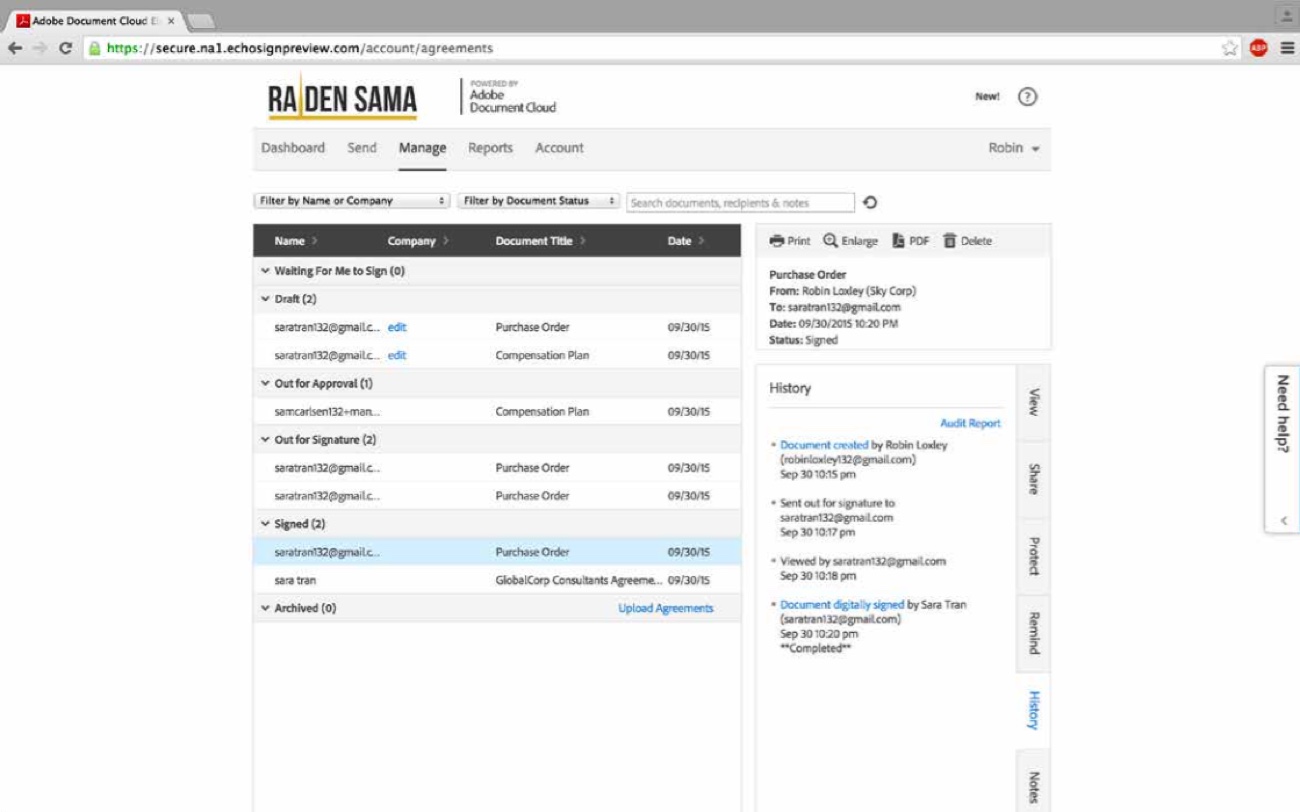Screen dimensions: 1300x812
Task: Open the Account tab
Action: pyautogui.click(x=559, y=148)
